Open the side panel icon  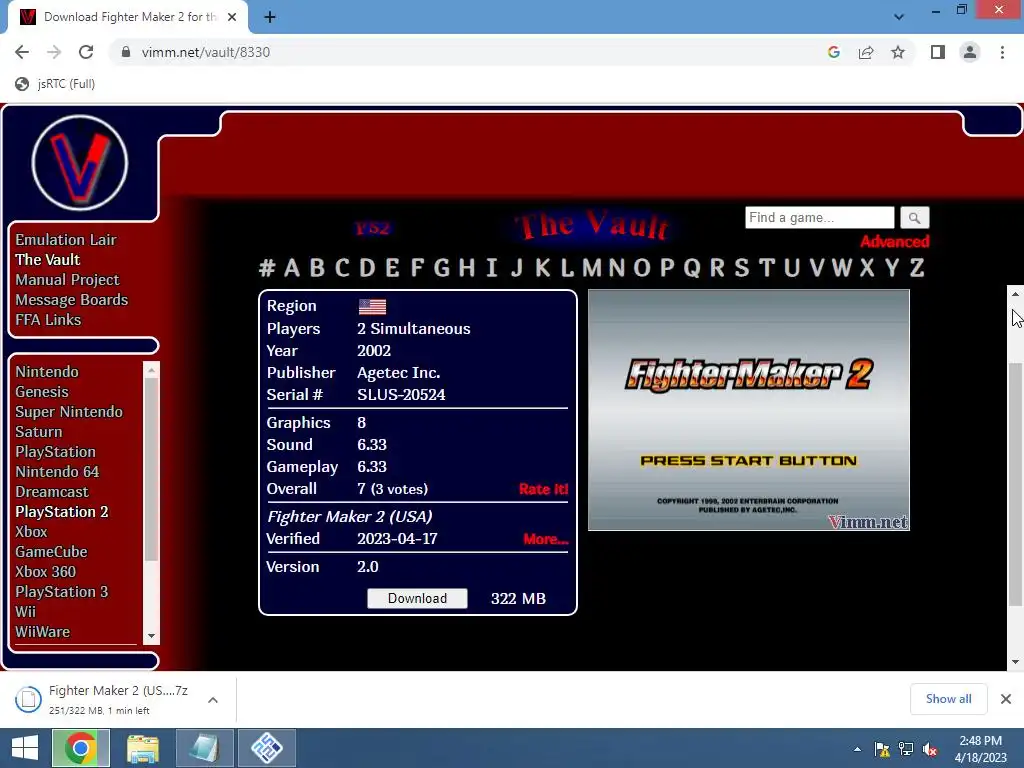(x=938, y=52)
